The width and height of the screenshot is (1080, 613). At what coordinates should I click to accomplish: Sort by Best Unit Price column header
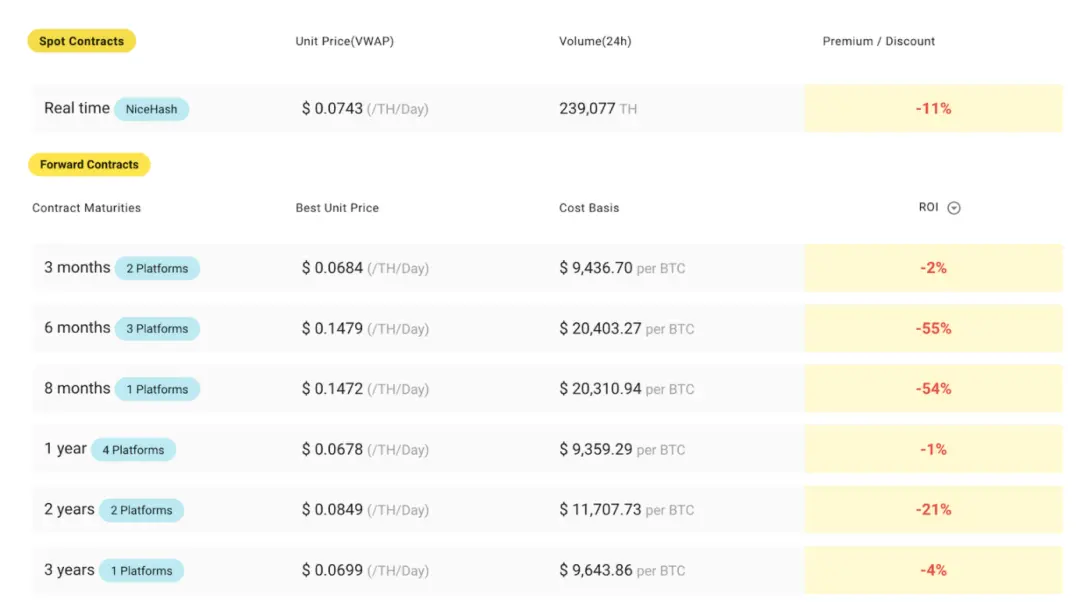[x=337, y=208]
